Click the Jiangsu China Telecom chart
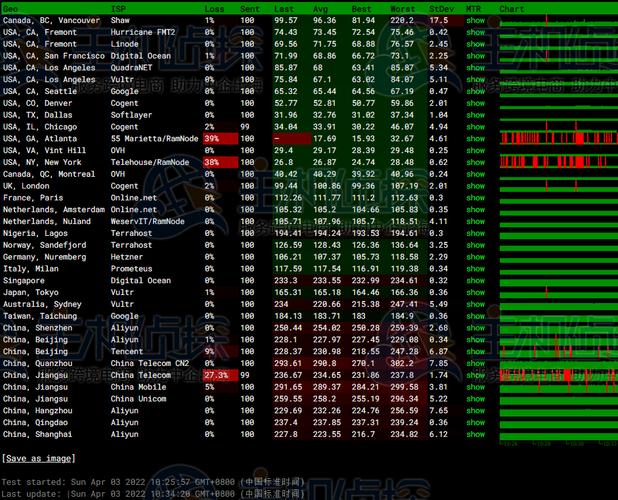Screen dimensions: 618x500 [558, 375]
